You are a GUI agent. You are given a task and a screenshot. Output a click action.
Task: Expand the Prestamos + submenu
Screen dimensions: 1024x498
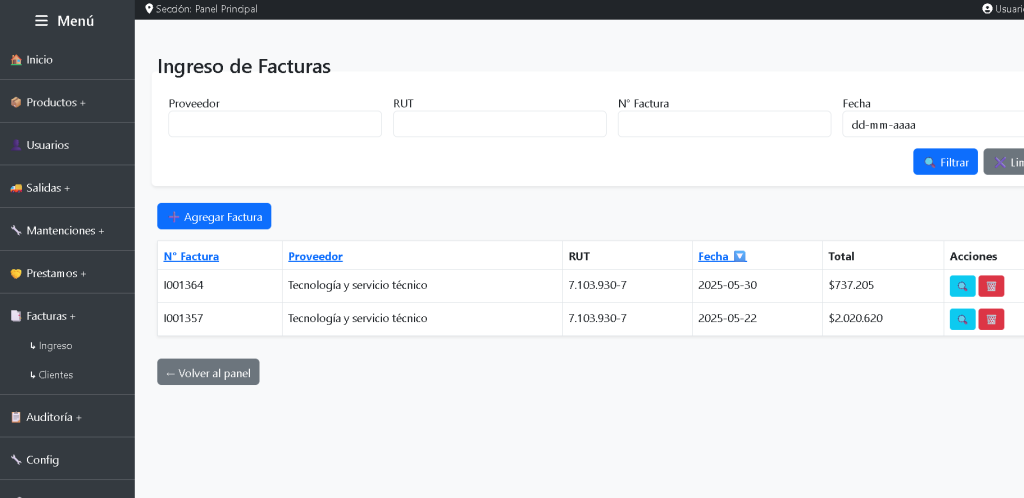pos(67,273)
